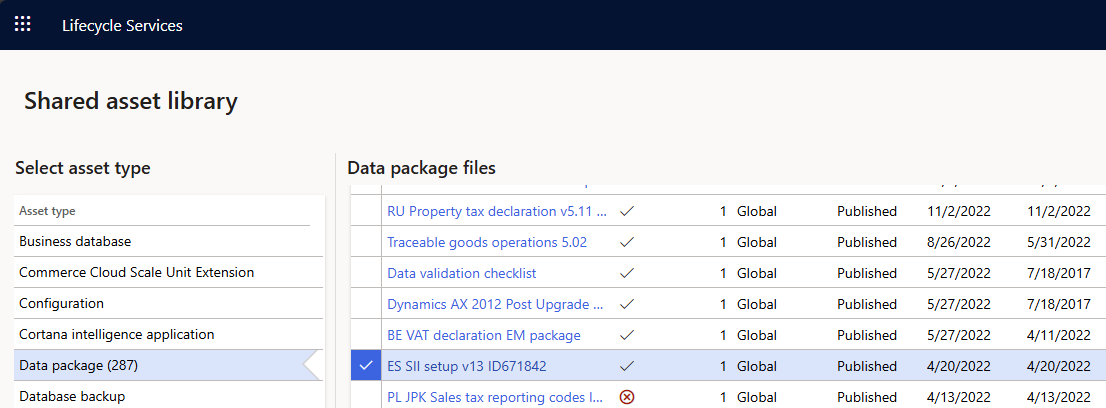
Task: Click validation checkmark for RU Property tax declaration
Action: (x=626, y=211)
